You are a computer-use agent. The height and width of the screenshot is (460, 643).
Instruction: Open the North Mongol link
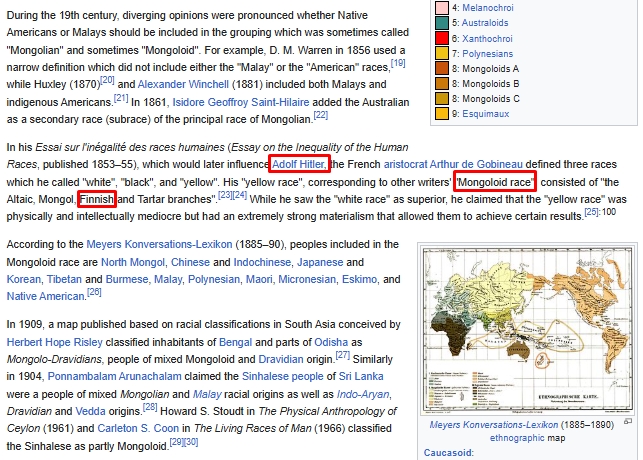[x=133, y=262]
